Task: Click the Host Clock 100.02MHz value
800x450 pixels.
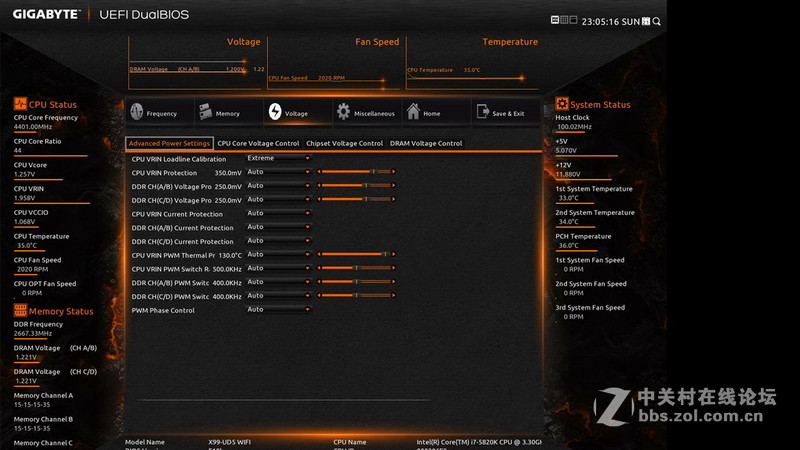Action: tap(574, 127)
